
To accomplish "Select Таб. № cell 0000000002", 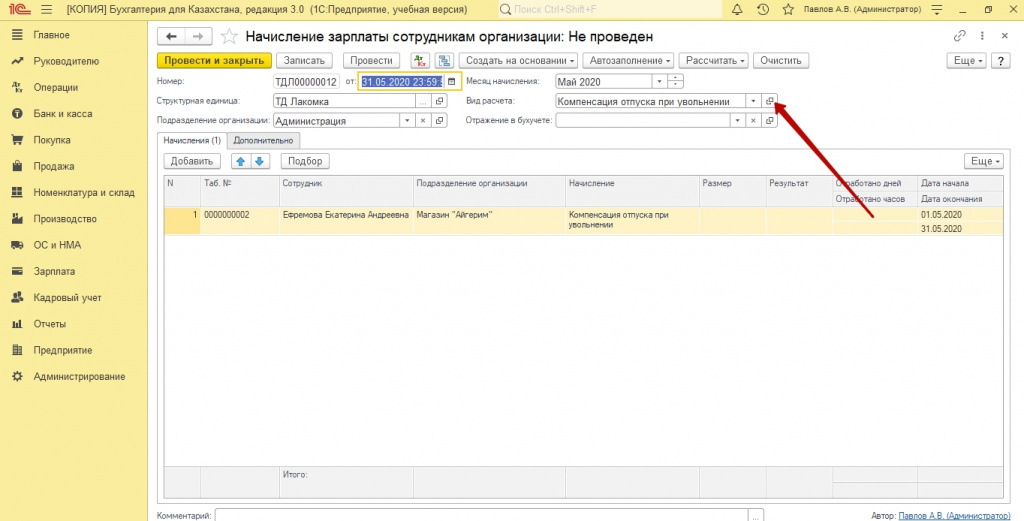I will point(240,220).
